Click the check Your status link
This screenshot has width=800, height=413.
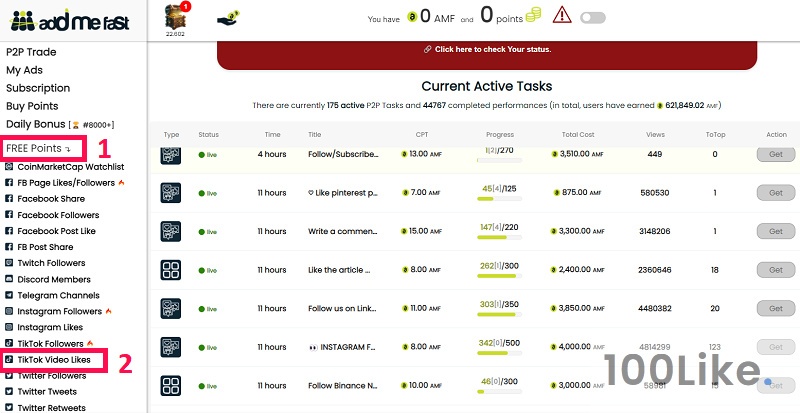486,49
